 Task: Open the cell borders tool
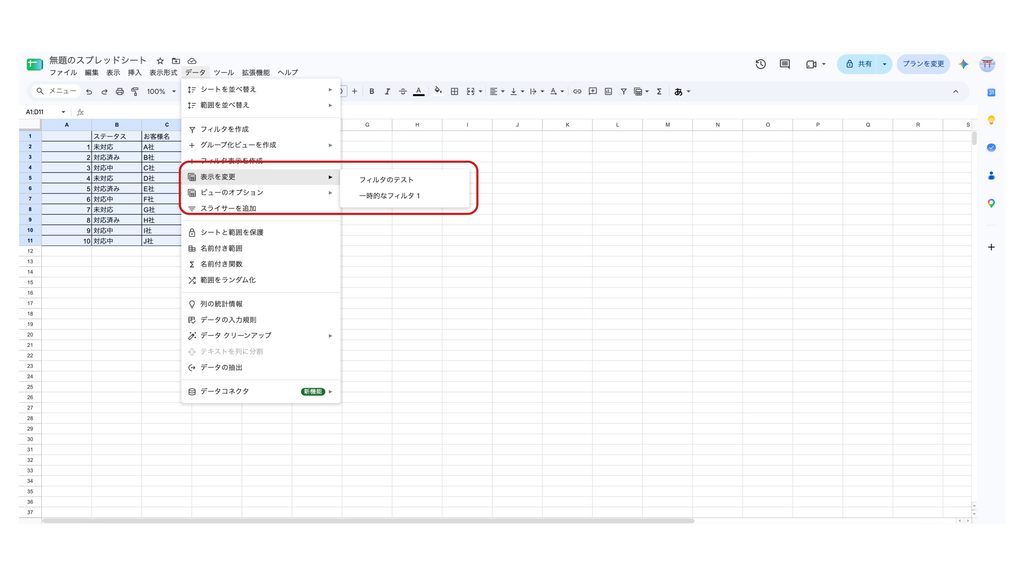coord(455,91)
